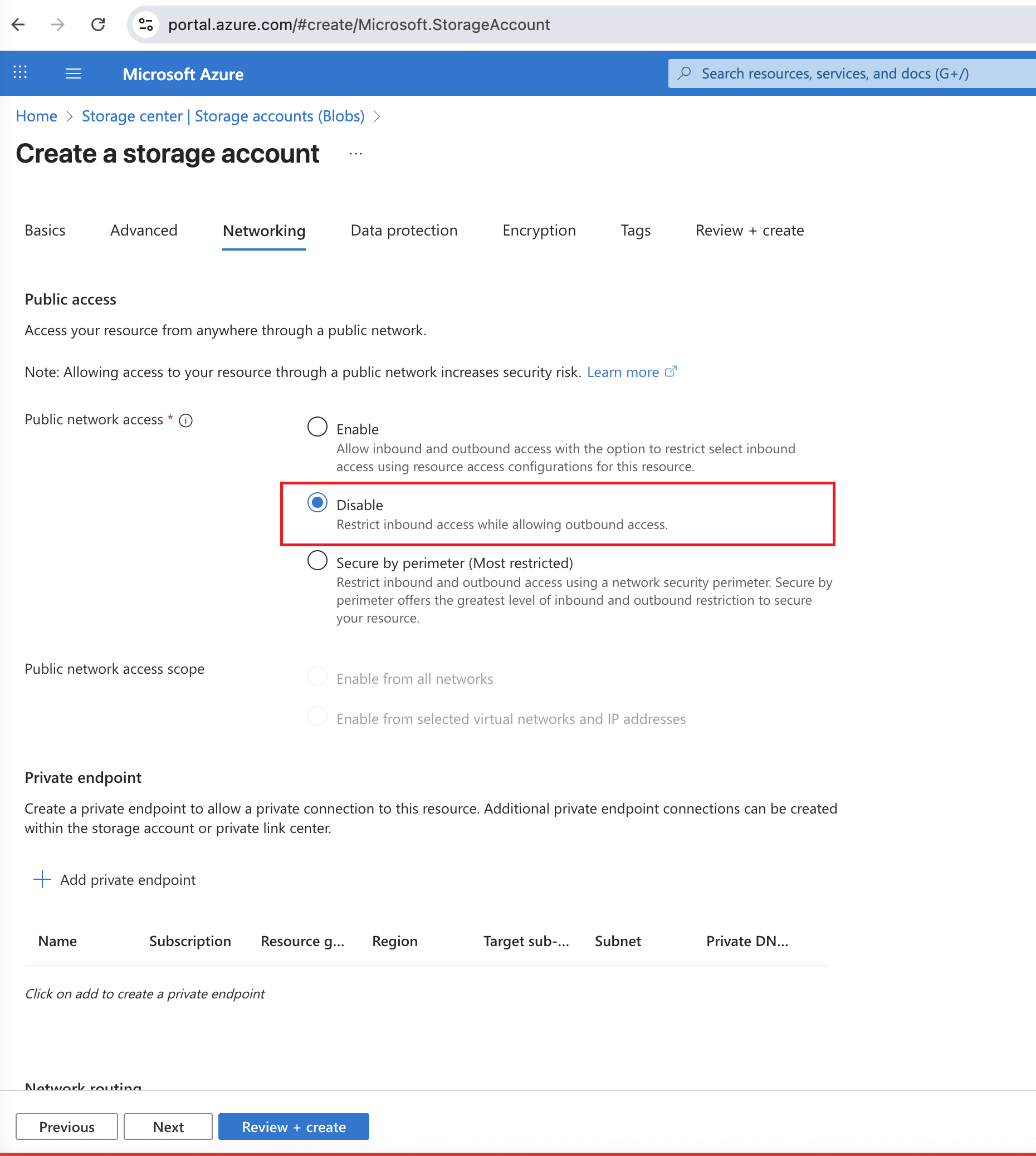Click the Next button
Viewport: 1036px width, 1156px height.
click(168, 1126)
